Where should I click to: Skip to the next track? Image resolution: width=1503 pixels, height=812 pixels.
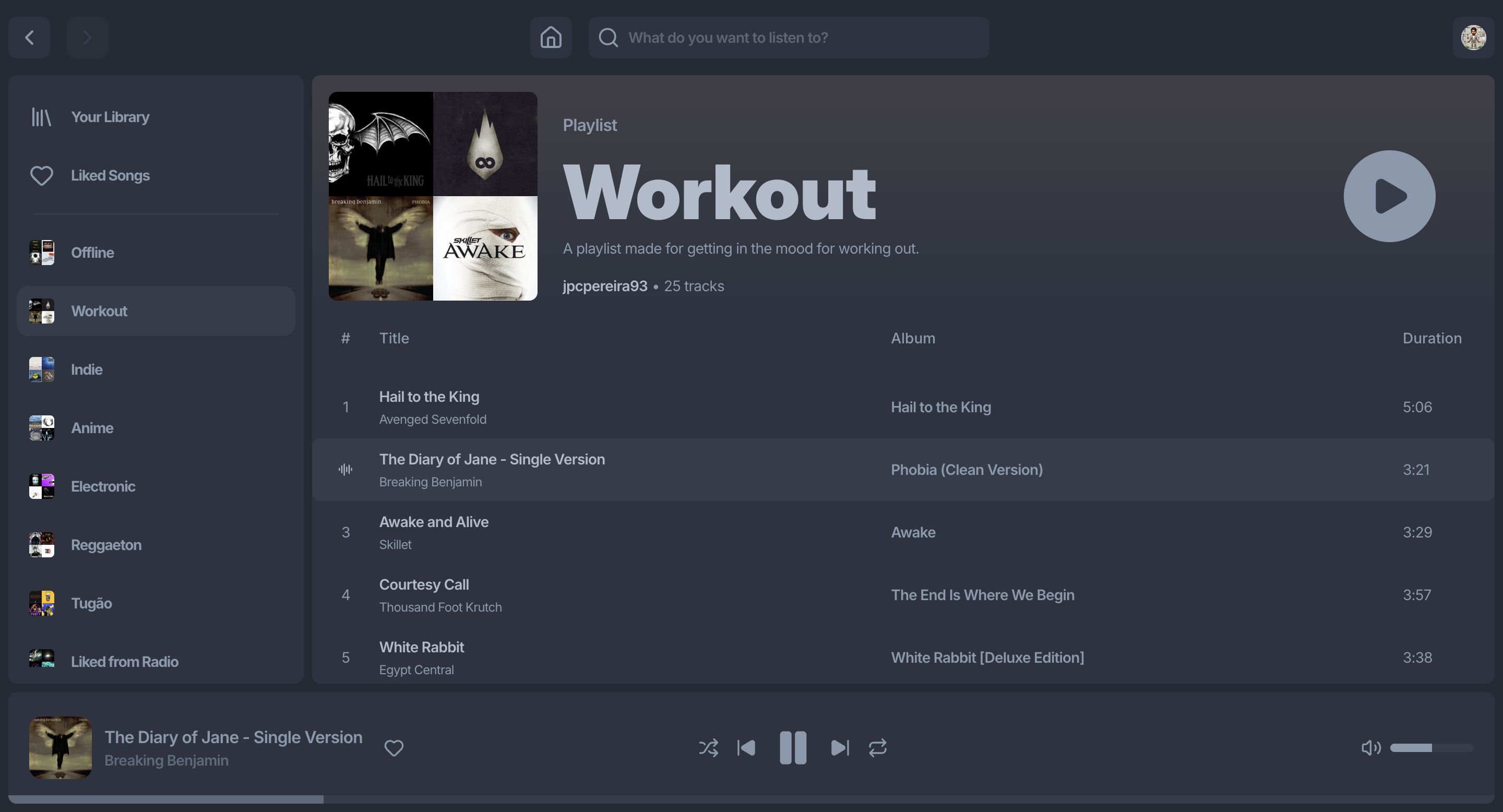pos(840,747)
